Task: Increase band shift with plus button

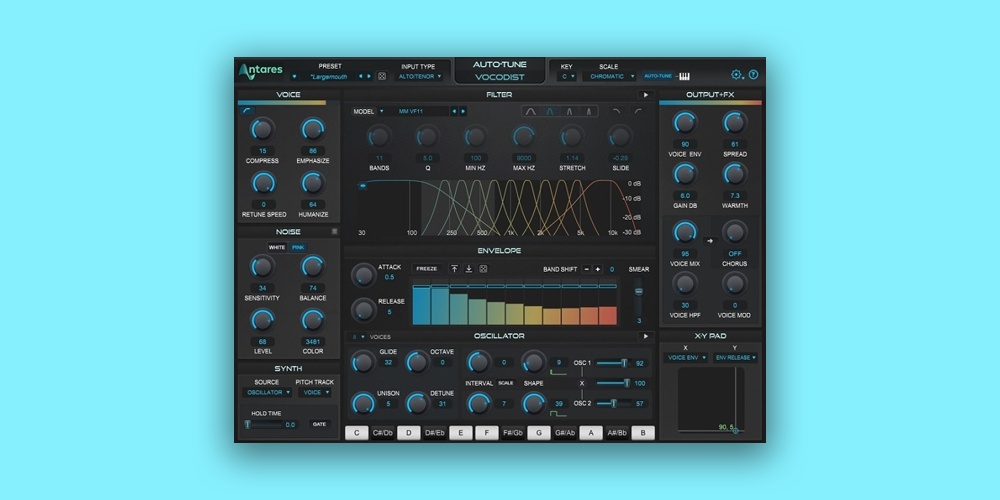Action: (598, 269)
